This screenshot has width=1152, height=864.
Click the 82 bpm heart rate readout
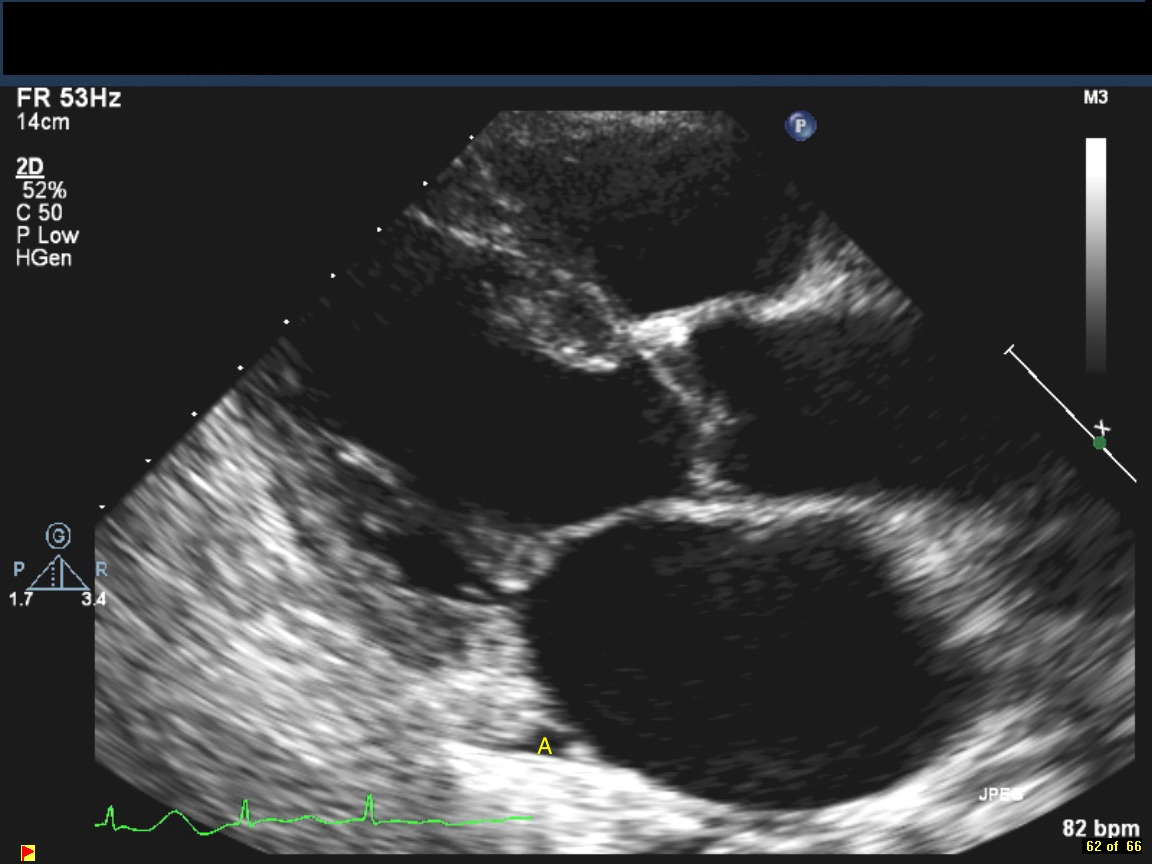click(1100, 828)
